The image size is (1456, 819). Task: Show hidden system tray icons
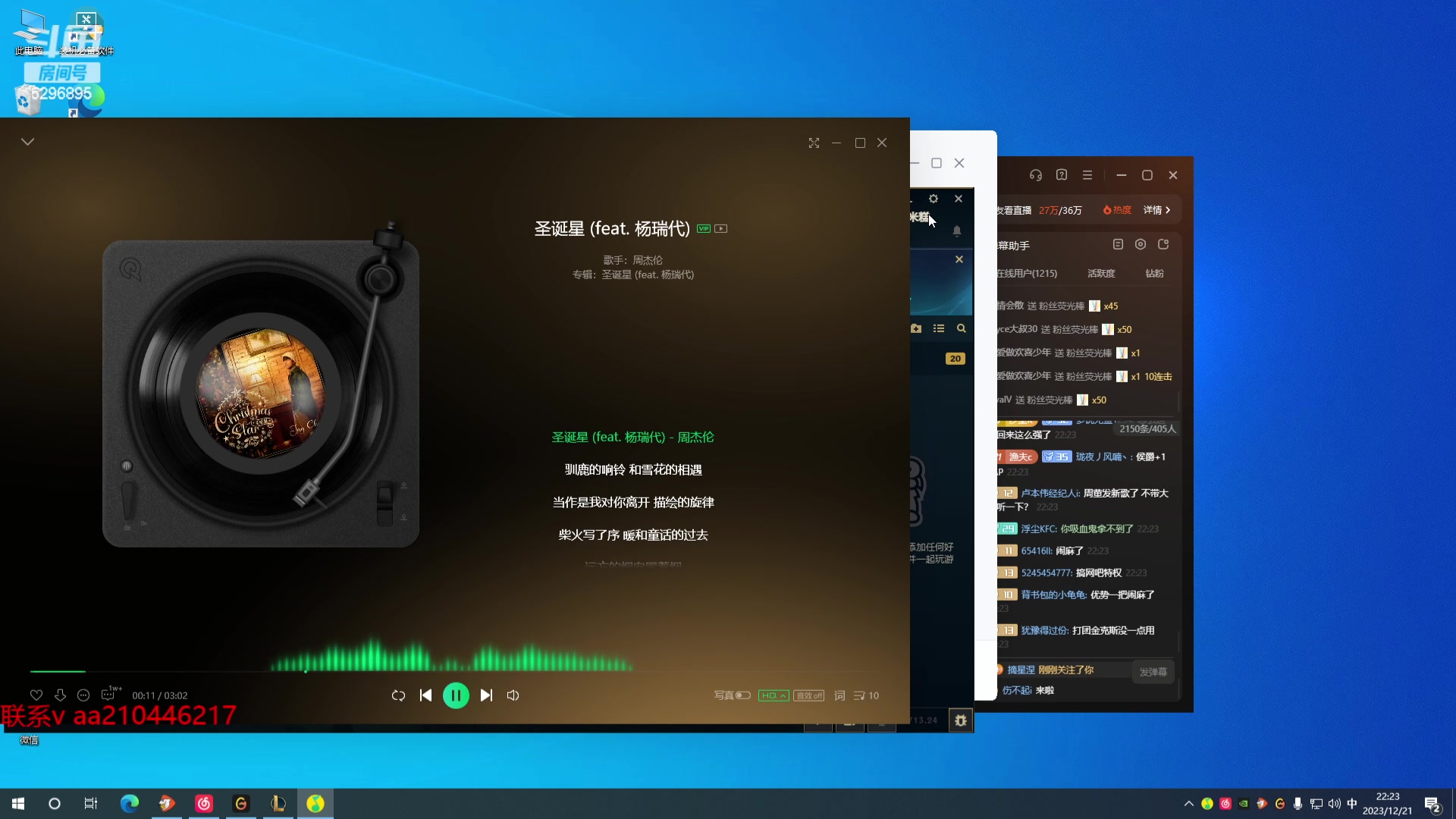click(x=1188, y=804)
